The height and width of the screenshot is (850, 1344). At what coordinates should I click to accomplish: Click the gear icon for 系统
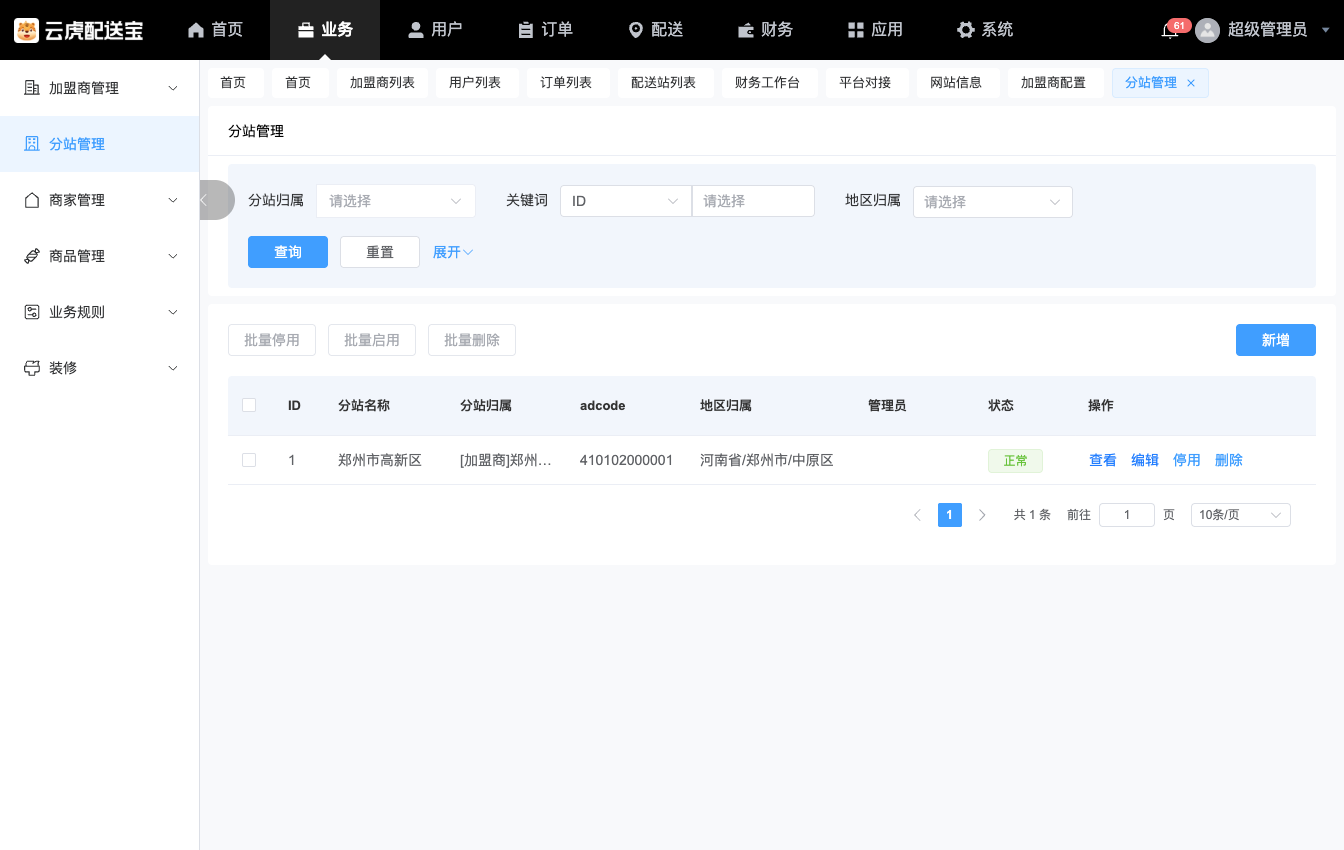click(x=965, y=30)
